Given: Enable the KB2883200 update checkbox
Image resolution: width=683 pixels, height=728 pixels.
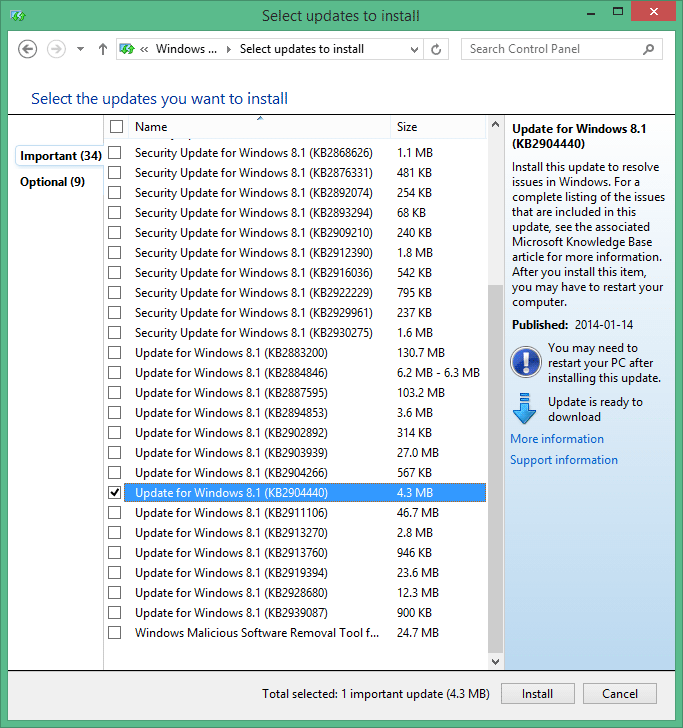Looking at the screenshot, I should tap(115, 353).
